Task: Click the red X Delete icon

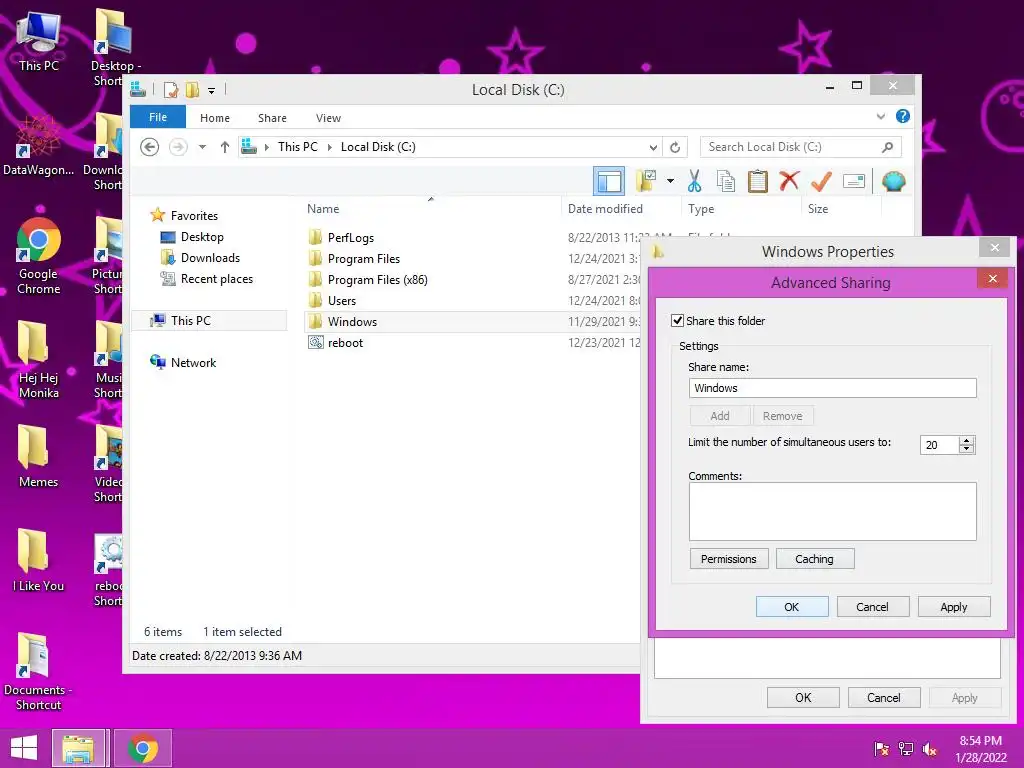Action: [789, 181]
